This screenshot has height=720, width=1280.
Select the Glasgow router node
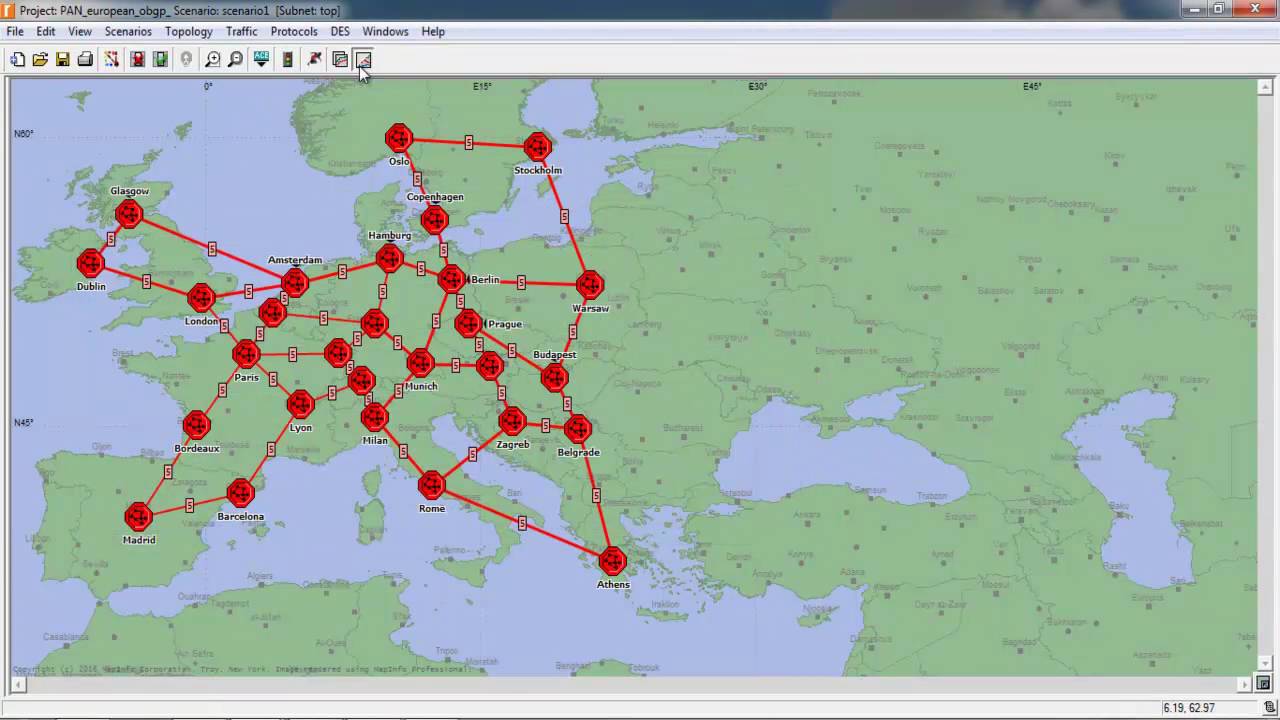point(129,213)
